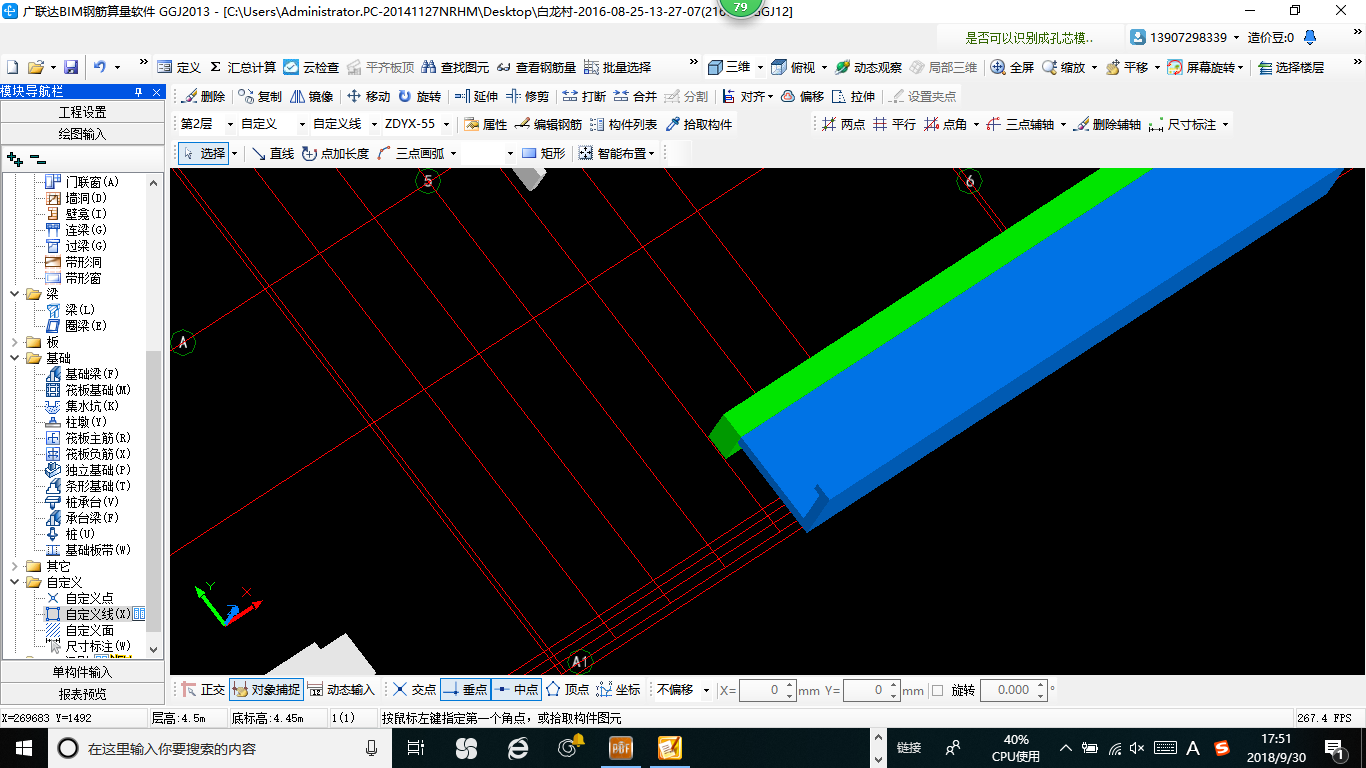Image resolution: width=1366 pixels, height=768 pixels.
Task: Select 两点 two-point auxiliary axis tool
Action: (843, 124)
